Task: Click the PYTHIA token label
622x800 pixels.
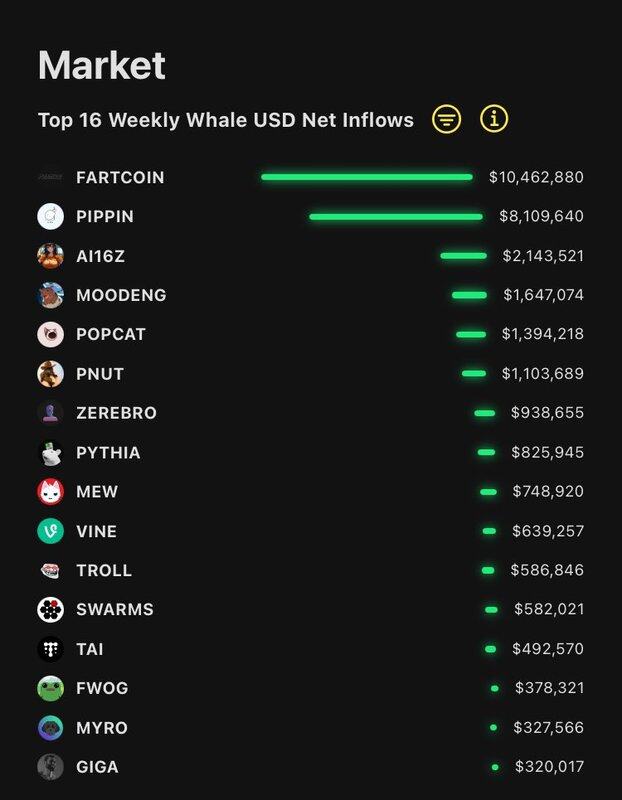Action: click(108, 453)
